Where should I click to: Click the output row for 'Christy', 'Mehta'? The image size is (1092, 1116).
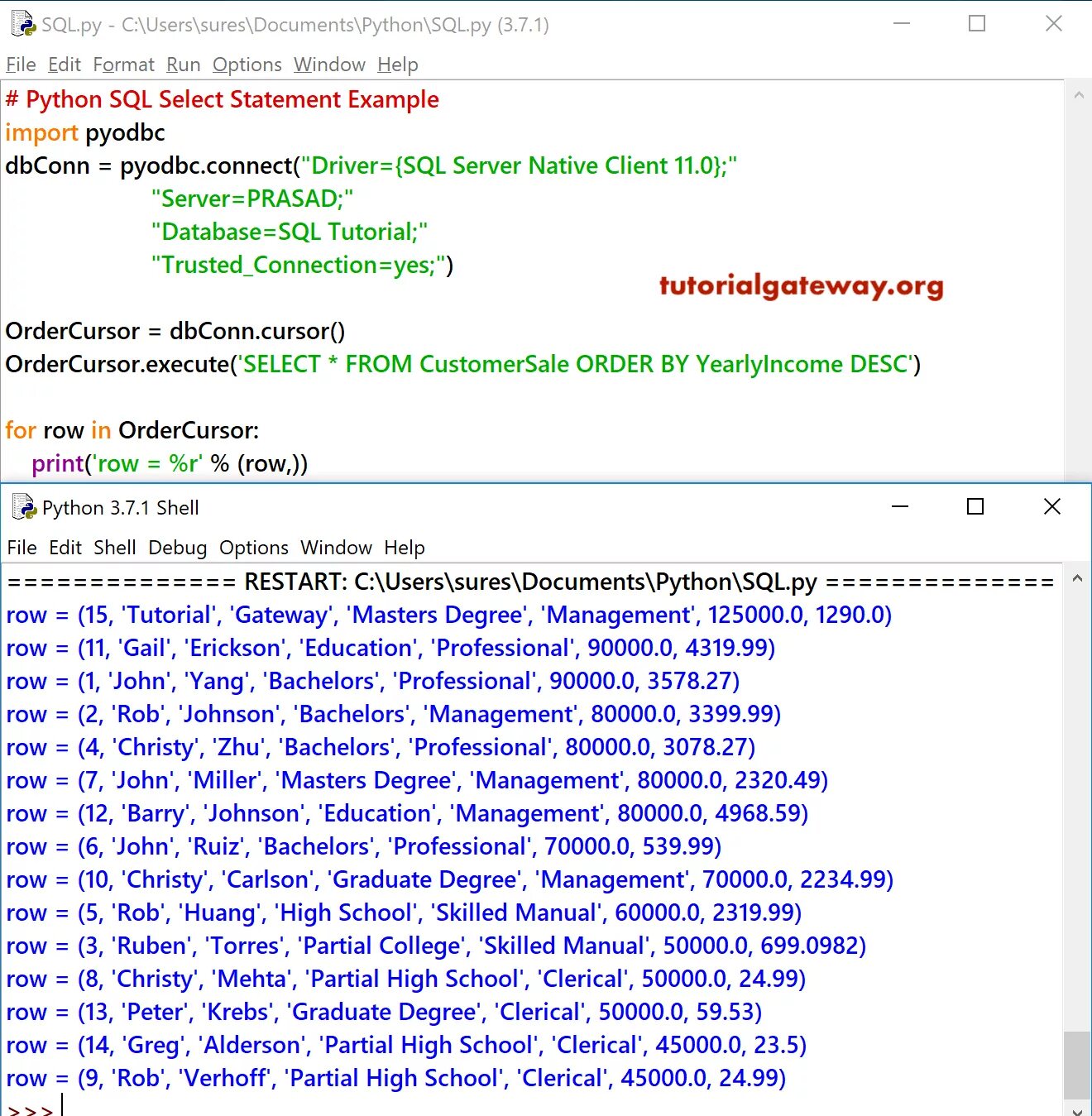[405, 979]
